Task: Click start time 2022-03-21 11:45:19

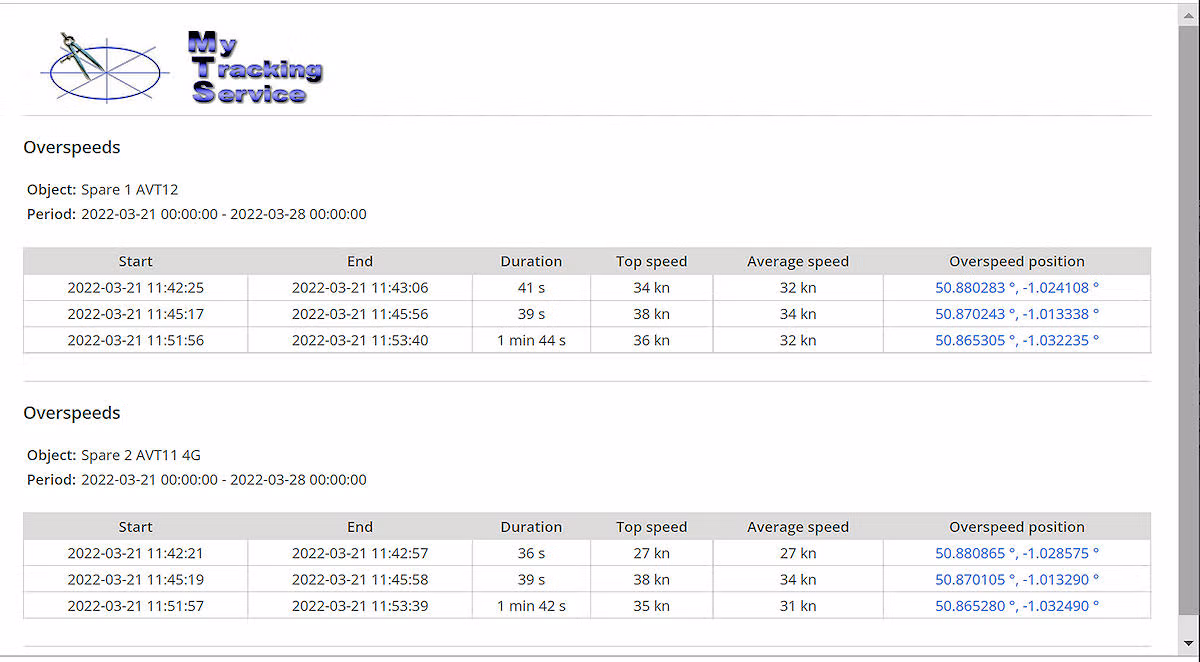Action: tap(136, 579)
